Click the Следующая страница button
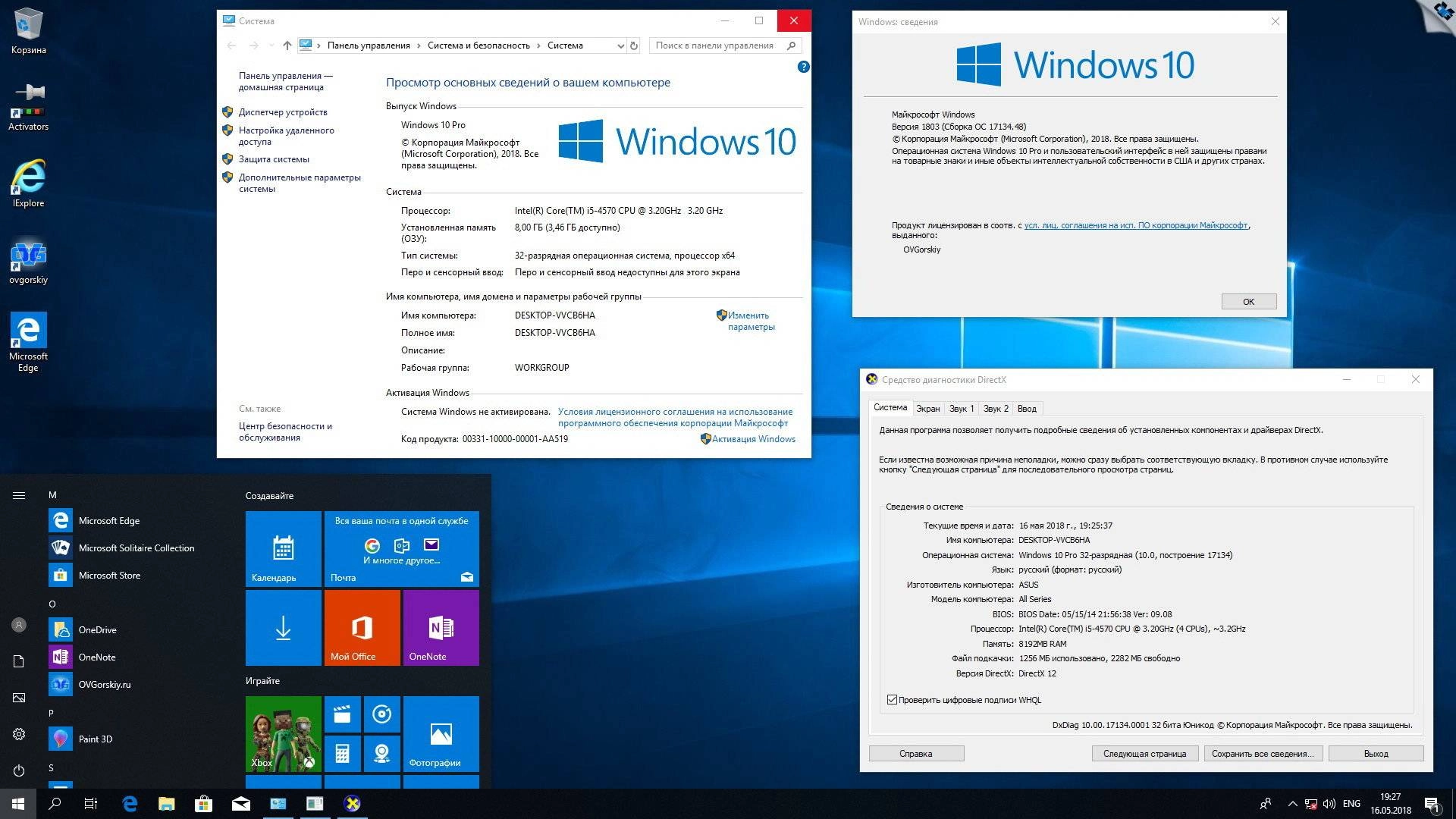Screen dimensions: 1456x819 click(1144, 754)
